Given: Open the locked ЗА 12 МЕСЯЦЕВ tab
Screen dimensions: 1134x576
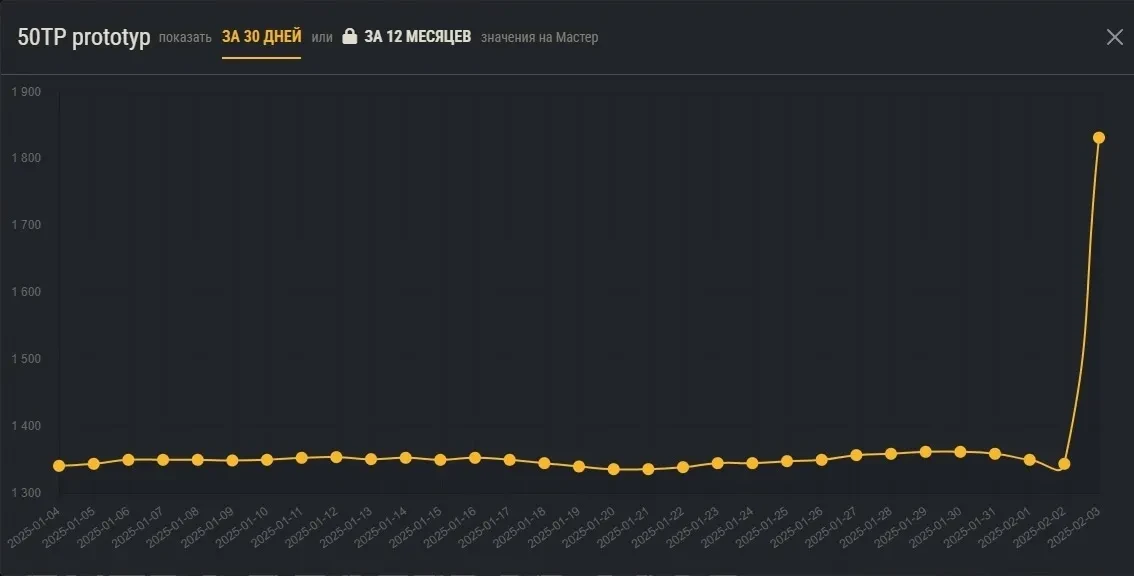Looking at the screenshot, I should (417, 37).
